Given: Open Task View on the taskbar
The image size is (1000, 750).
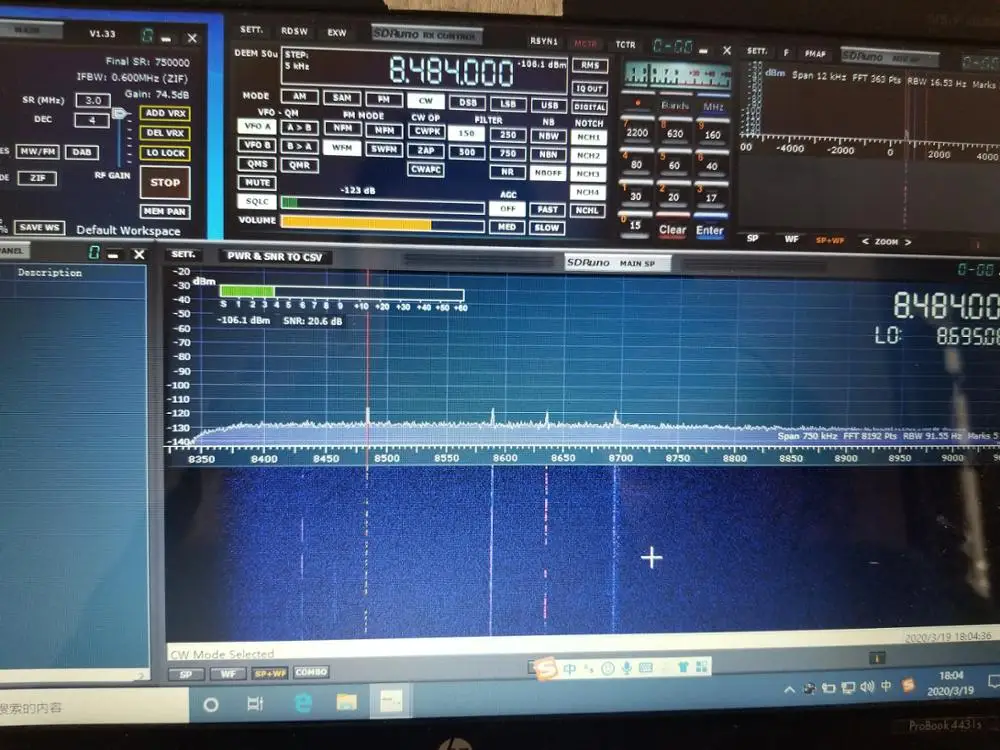Looking at the screenshot, I should tap(255, 703).
